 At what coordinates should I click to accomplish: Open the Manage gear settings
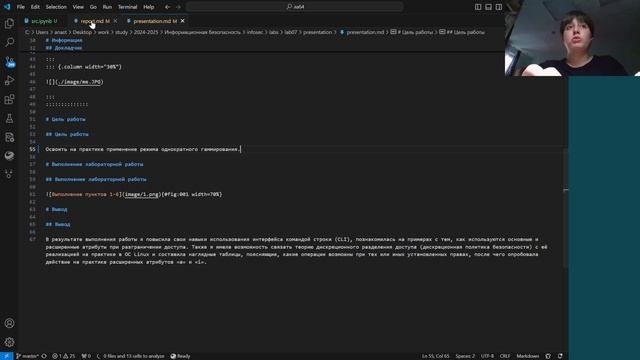point(9,342)
